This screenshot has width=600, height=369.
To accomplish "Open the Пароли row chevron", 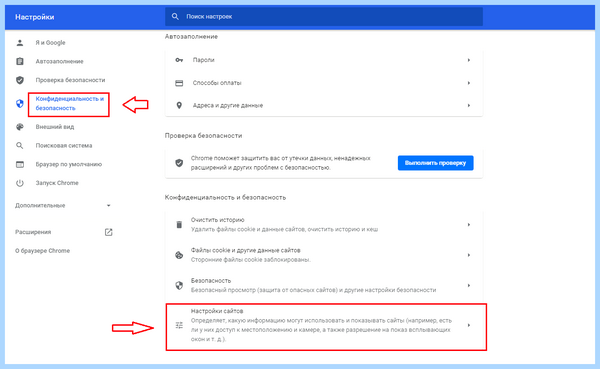I will (x=469, y=60).
